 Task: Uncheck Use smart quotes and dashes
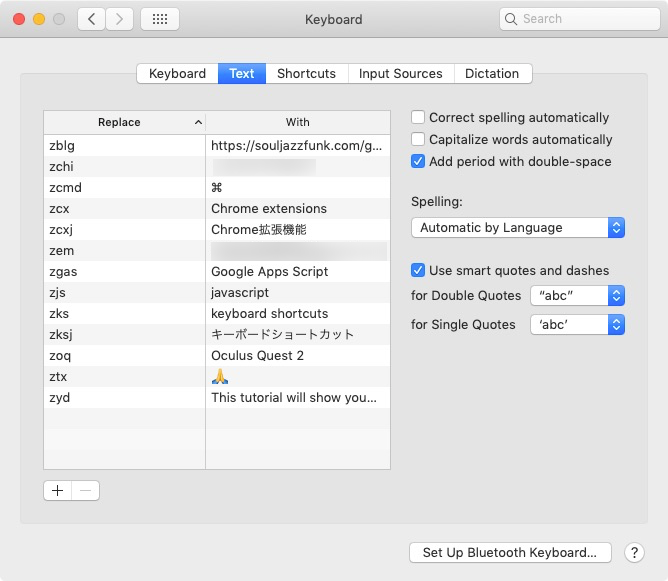[x=418, y=270]
